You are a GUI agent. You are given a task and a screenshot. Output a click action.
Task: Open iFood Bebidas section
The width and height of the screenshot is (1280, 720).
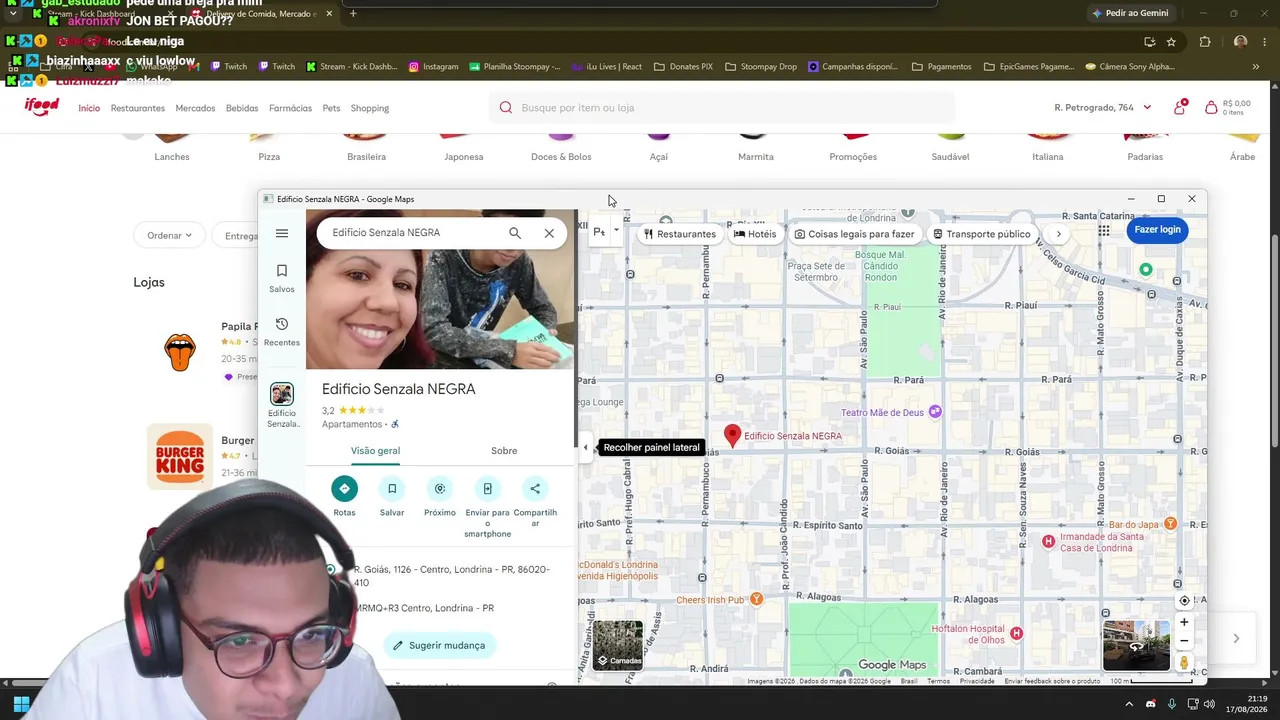pos(242,108)
